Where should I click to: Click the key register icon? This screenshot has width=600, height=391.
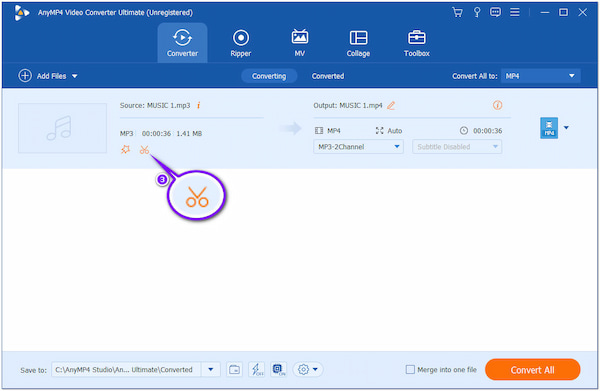click(477, 13)
